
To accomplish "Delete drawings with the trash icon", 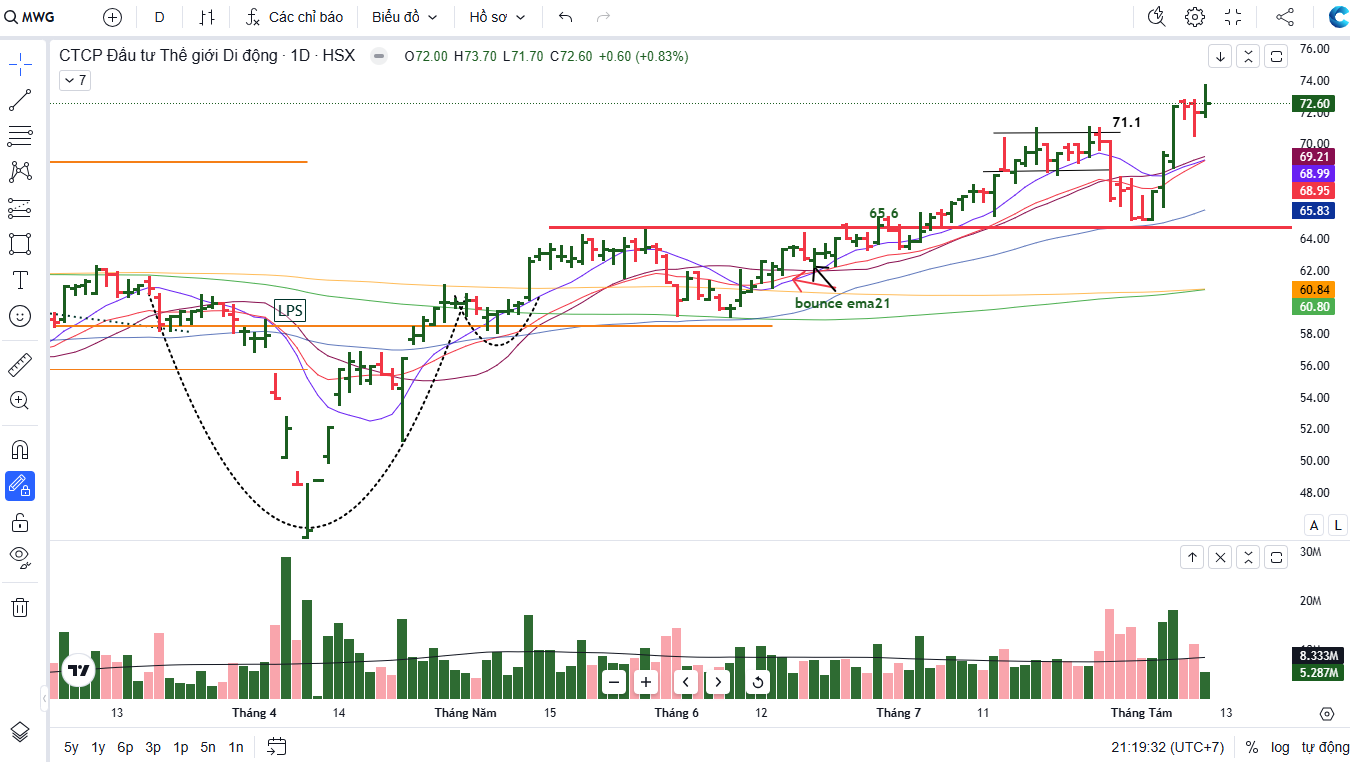I will pos(20,606).
